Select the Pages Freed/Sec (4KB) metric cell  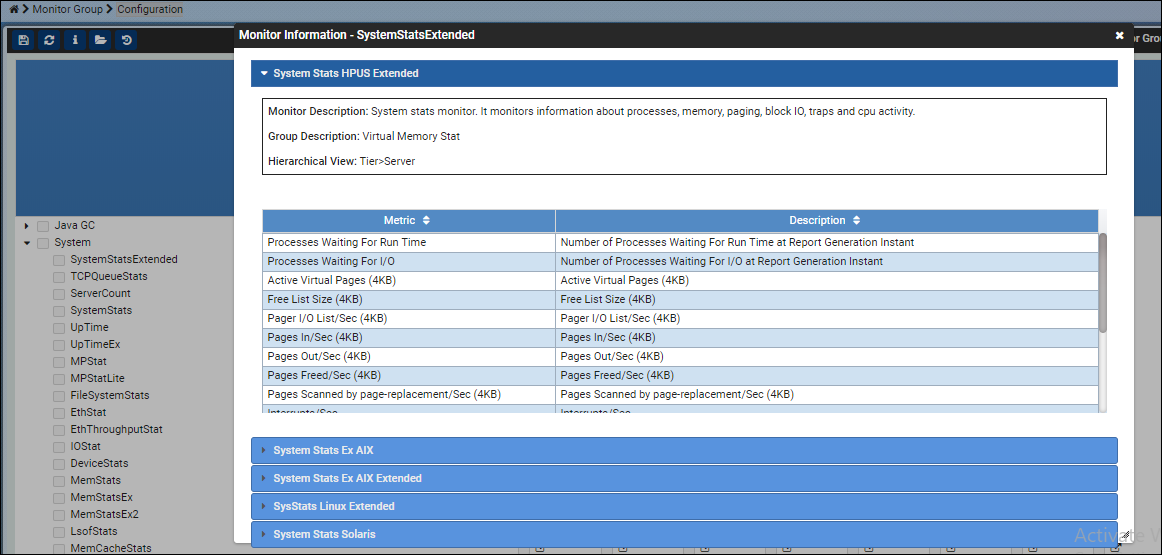(x=409, y=376)
